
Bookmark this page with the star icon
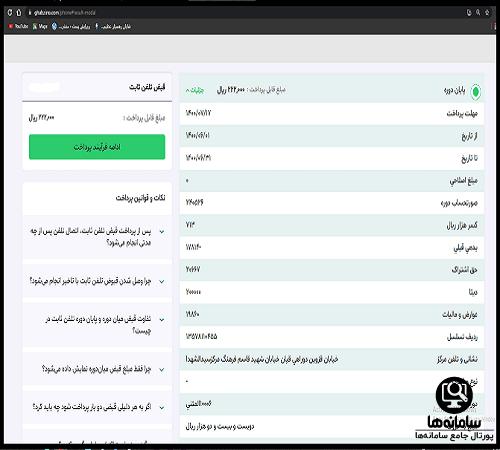click(x=487, y=13)
